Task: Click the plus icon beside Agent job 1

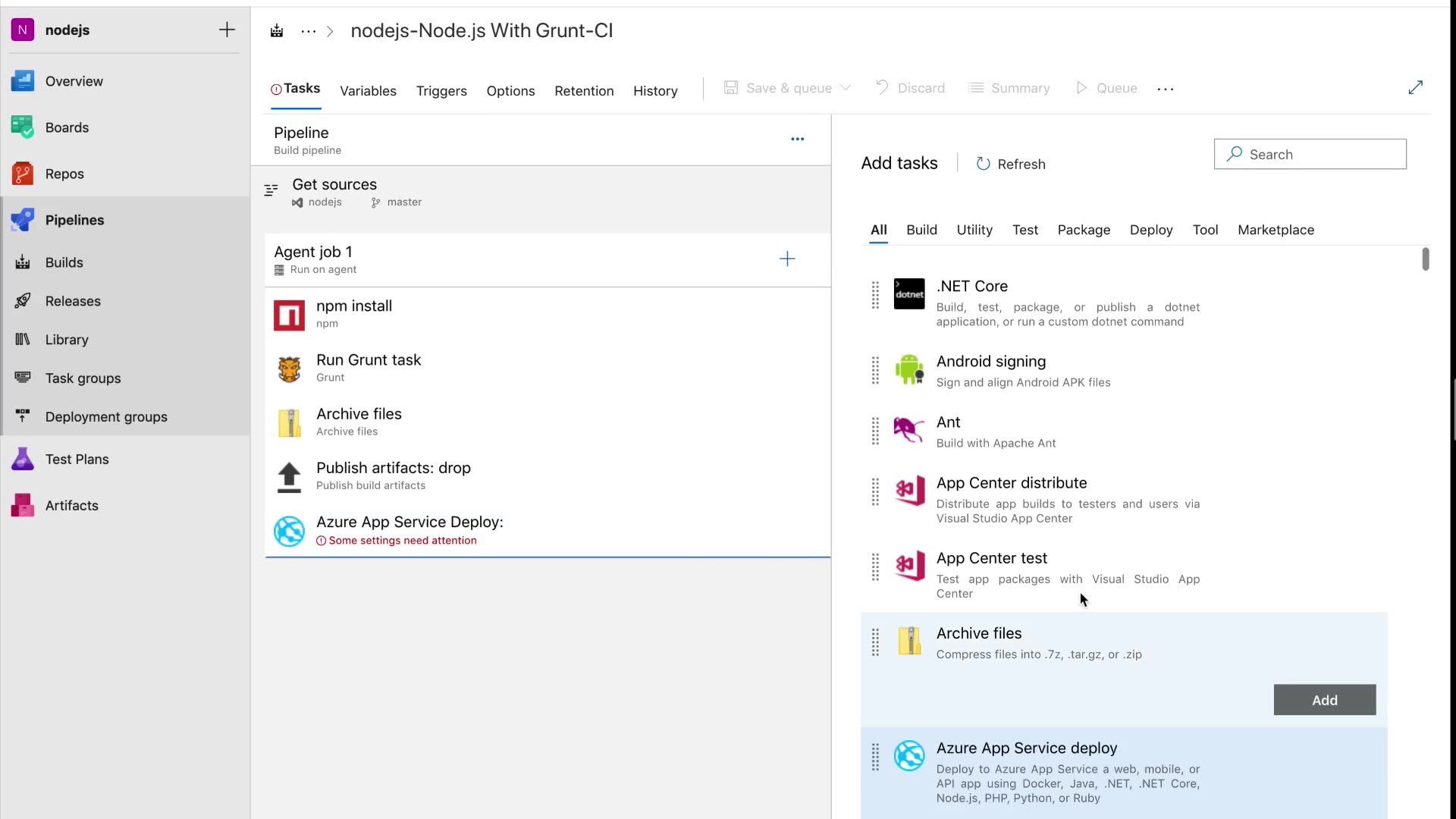Action: click(787, 259)
